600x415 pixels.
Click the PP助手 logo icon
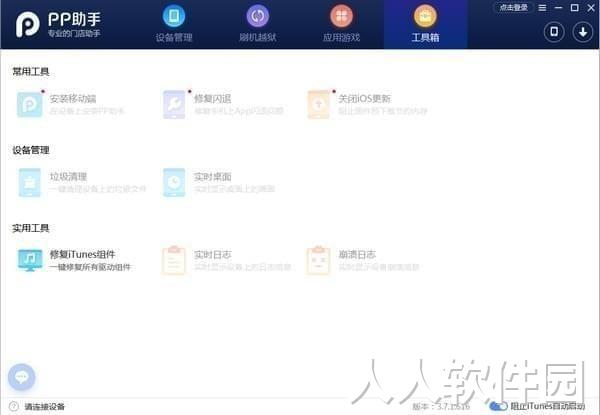coord(28,24)
